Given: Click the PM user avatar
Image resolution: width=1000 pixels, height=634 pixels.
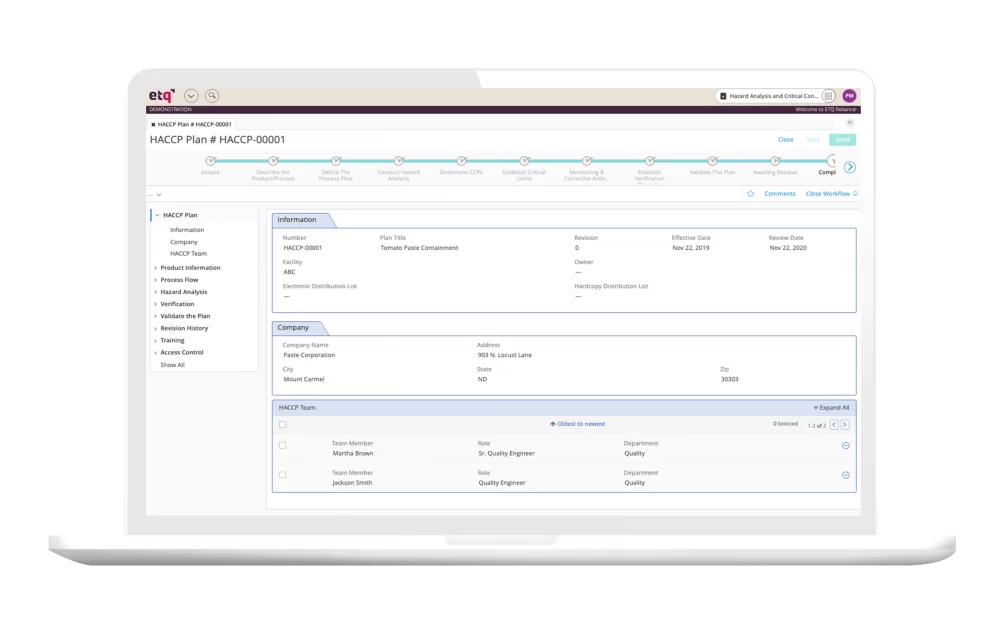Looking at the screenshot, I should coord(849,96).
